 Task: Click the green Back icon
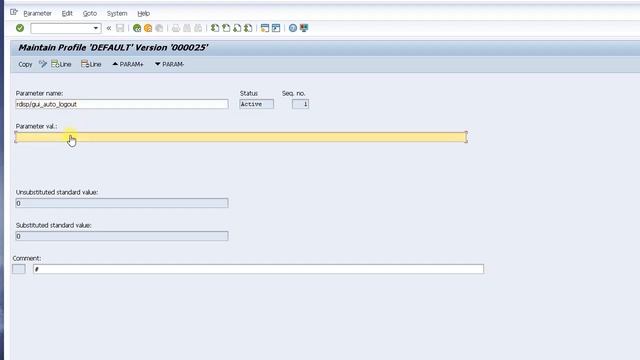pos(137,28)
